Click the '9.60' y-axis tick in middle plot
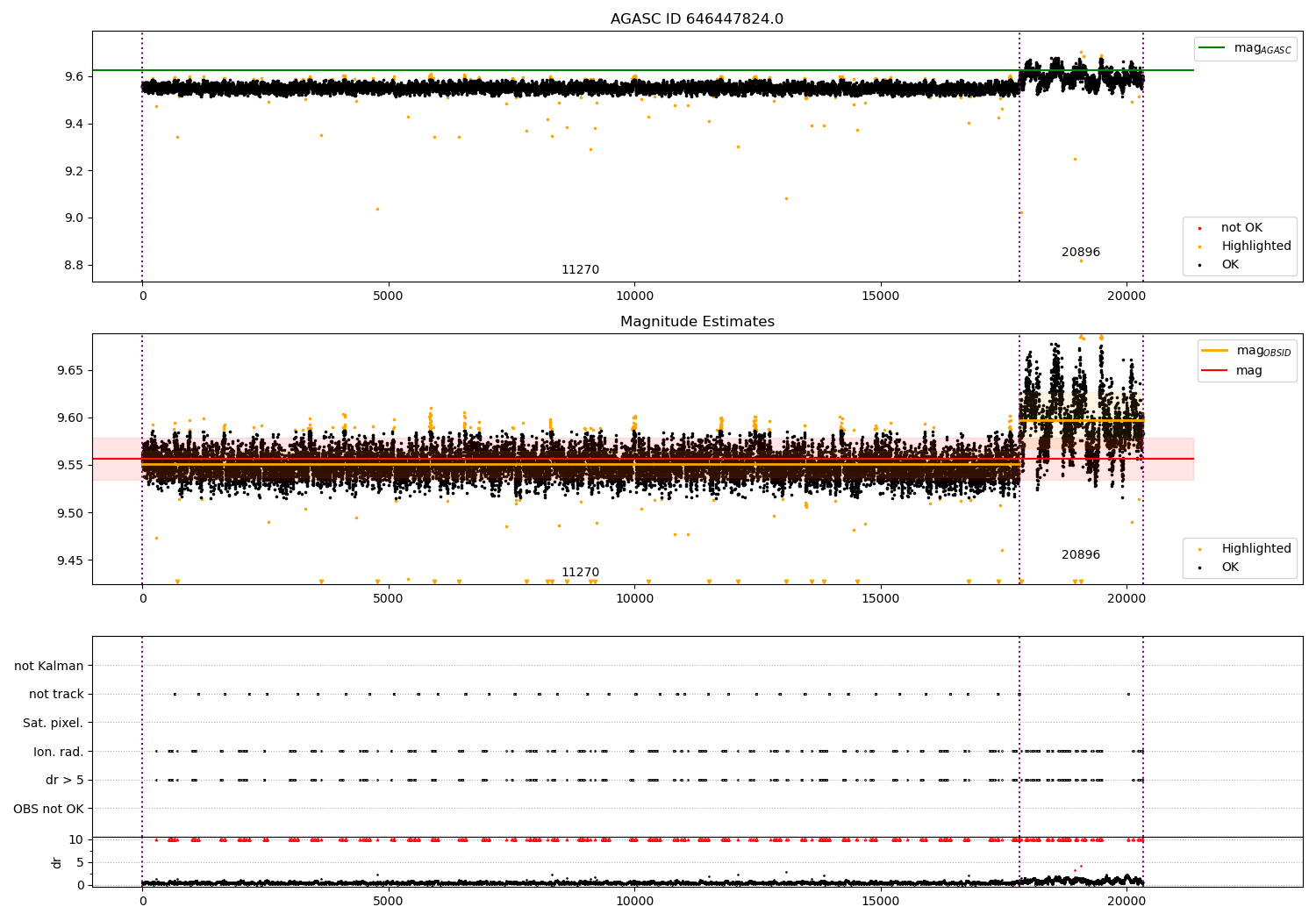This screenshot has width=1316, height=921. point(71,418)
